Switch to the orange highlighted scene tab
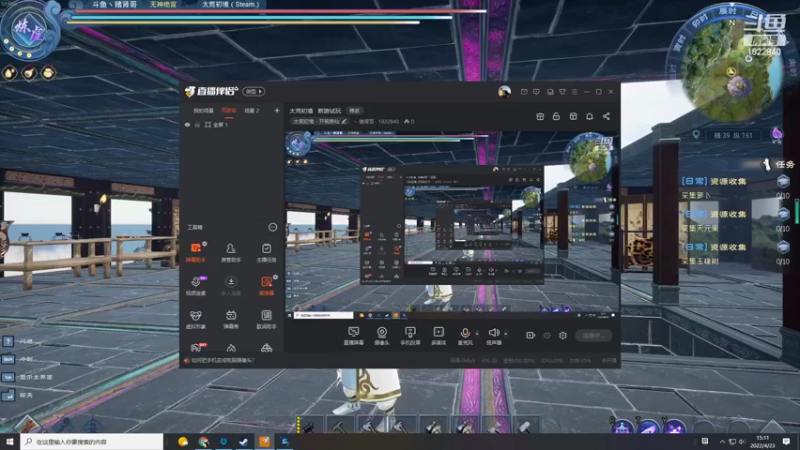 pos(229,111)
